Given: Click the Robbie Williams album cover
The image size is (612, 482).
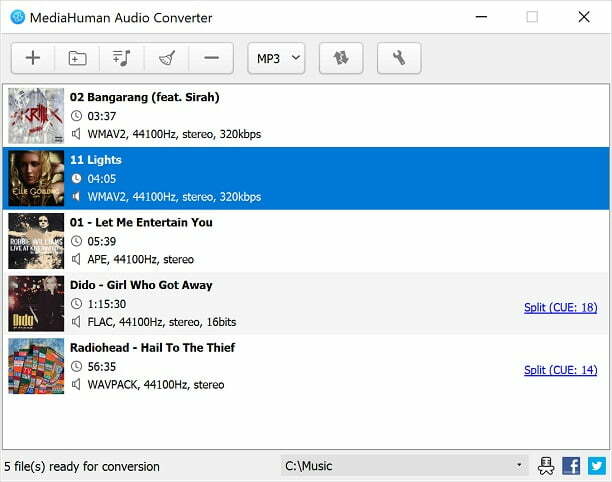Looking at the screenshot, I should point(36,241).
